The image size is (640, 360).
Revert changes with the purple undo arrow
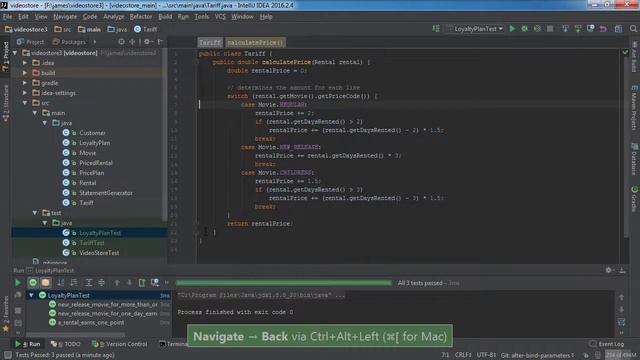tap(603, 29)
